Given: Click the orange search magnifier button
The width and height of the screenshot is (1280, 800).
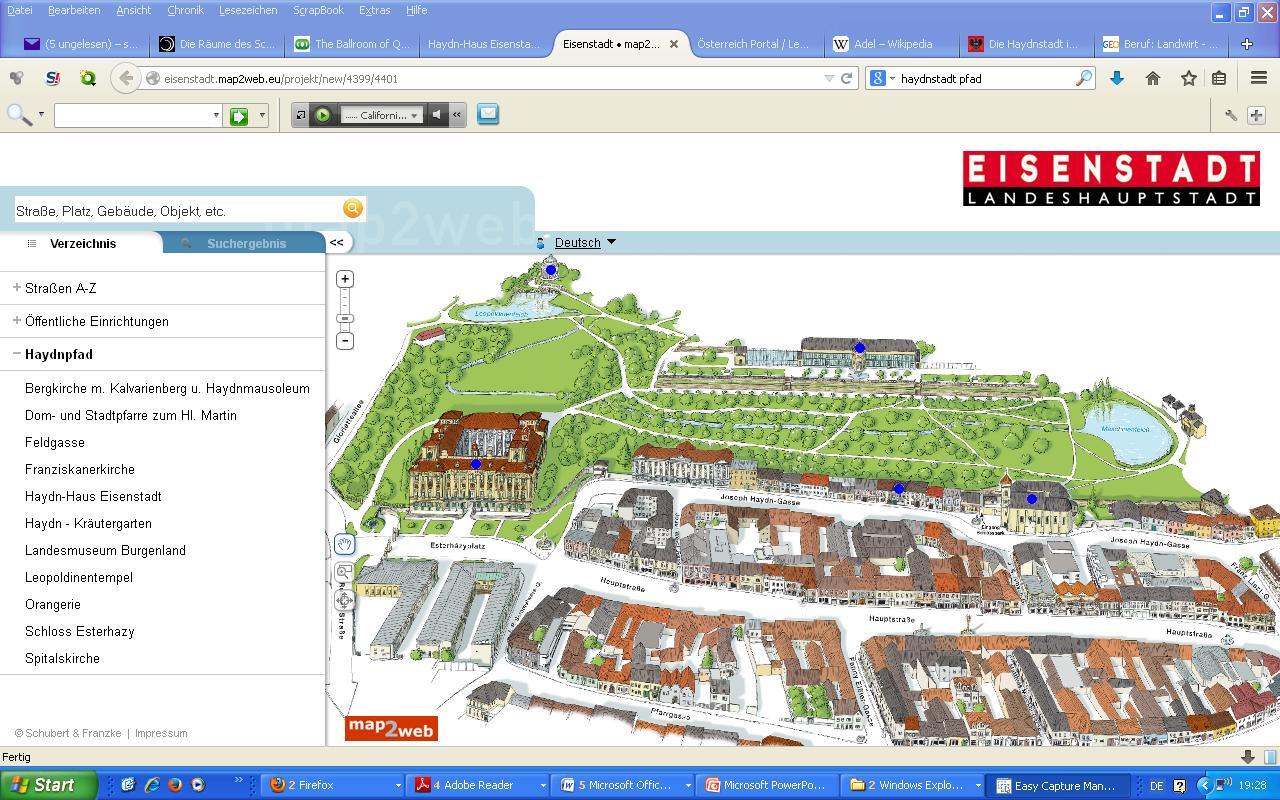Looking at the screenshot, I should click(352, 208).
